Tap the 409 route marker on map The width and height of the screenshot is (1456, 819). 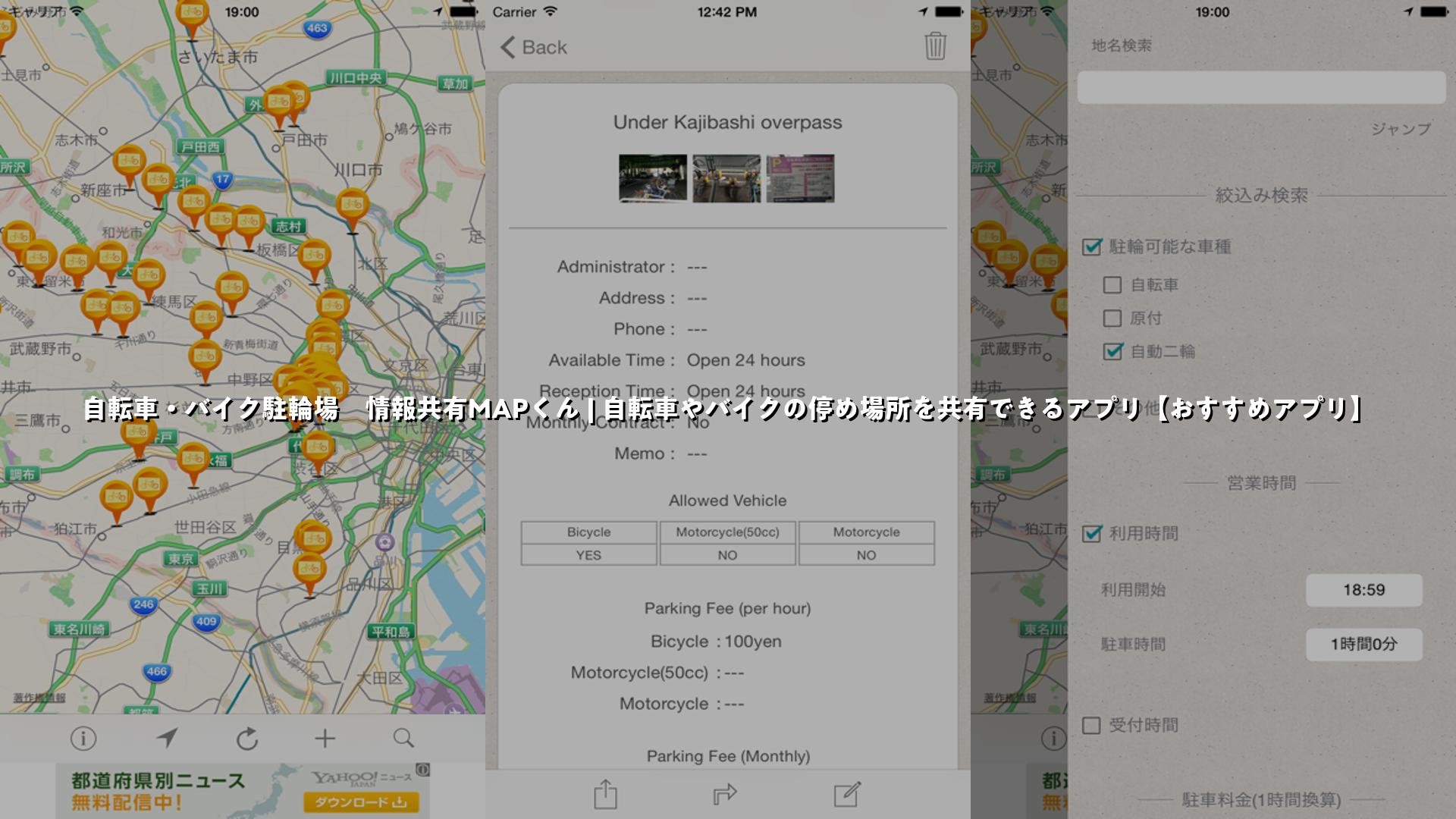(206, 621)
